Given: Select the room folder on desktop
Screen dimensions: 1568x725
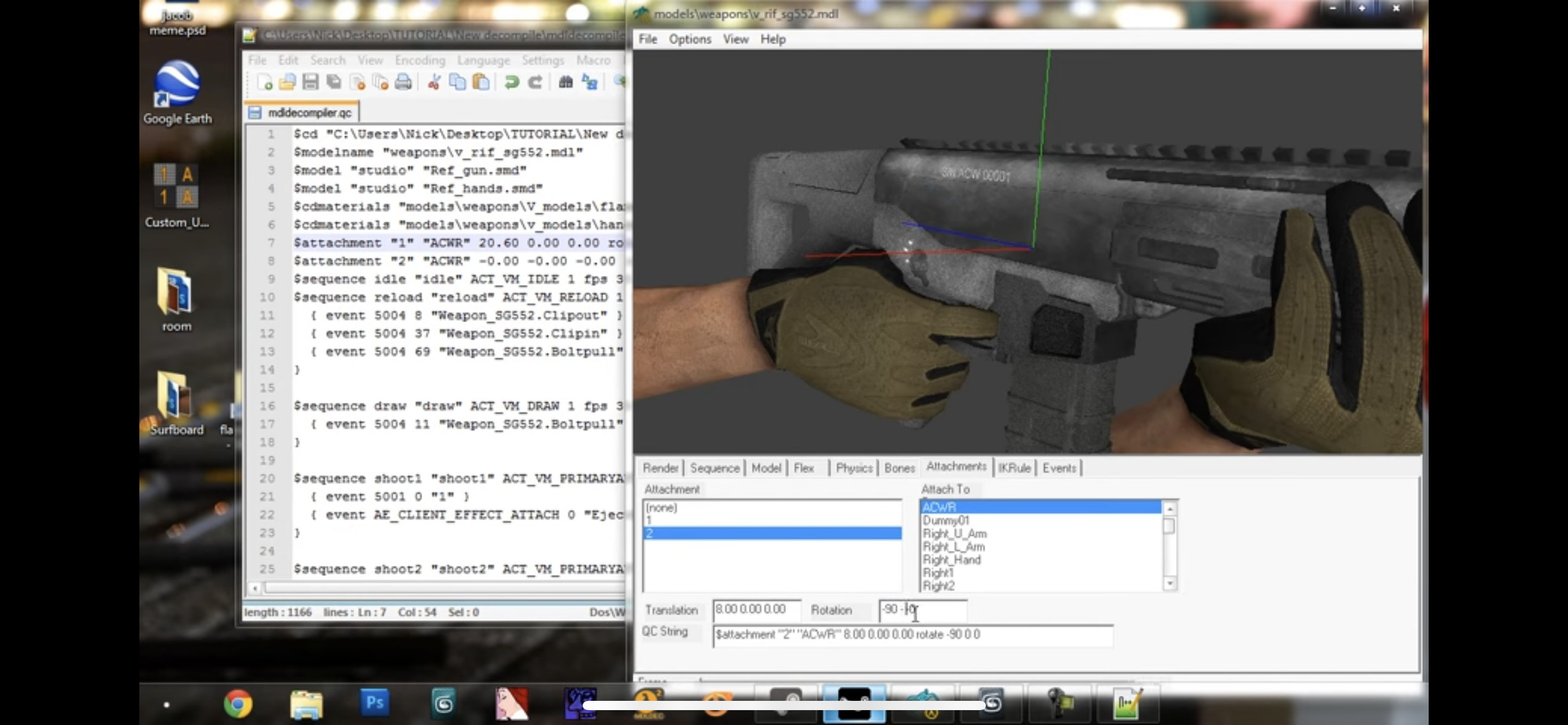Looking at the screenshot, I should coord(176,300).
